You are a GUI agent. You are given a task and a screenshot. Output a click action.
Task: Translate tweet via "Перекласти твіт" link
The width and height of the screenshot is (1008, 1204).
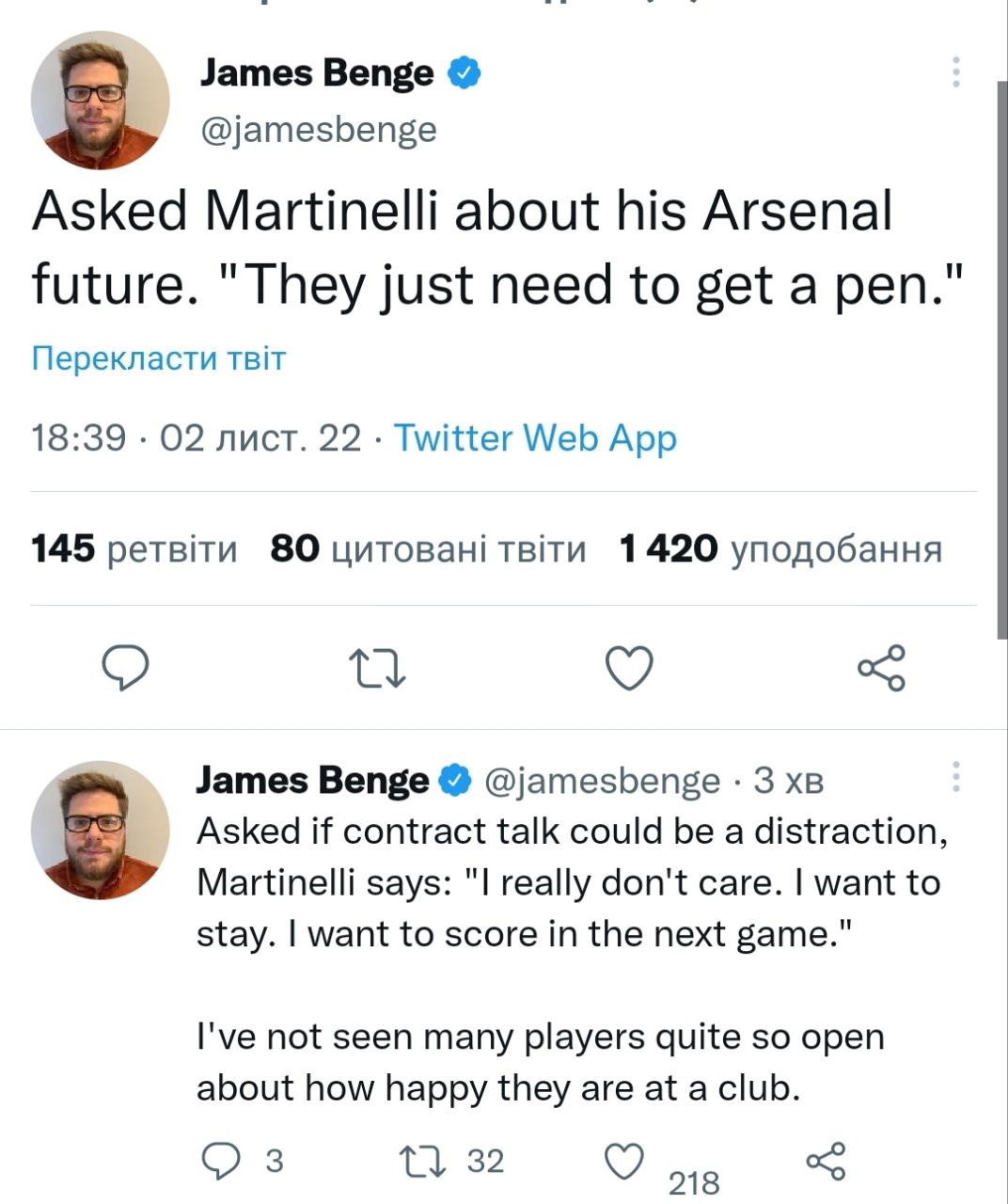click(158, 358)
